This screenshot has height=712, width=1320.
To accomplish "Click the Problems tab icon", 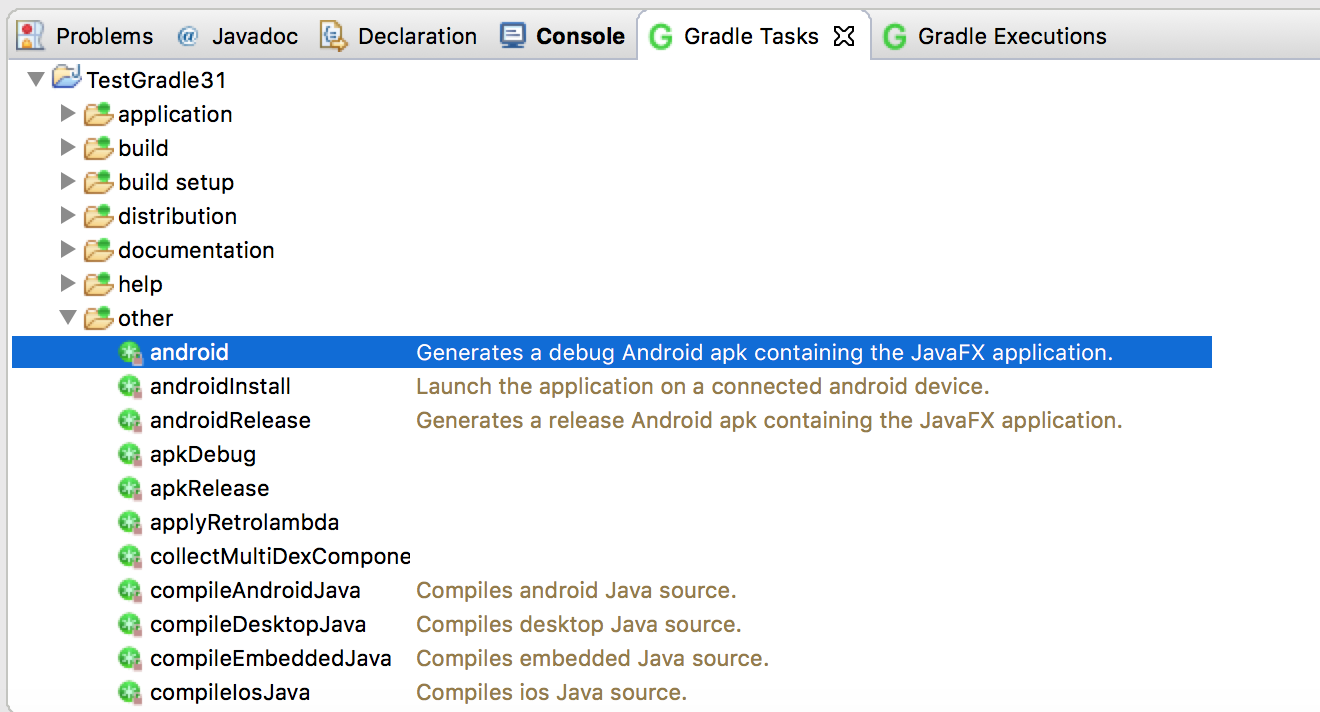I will (x=31, y=37).
